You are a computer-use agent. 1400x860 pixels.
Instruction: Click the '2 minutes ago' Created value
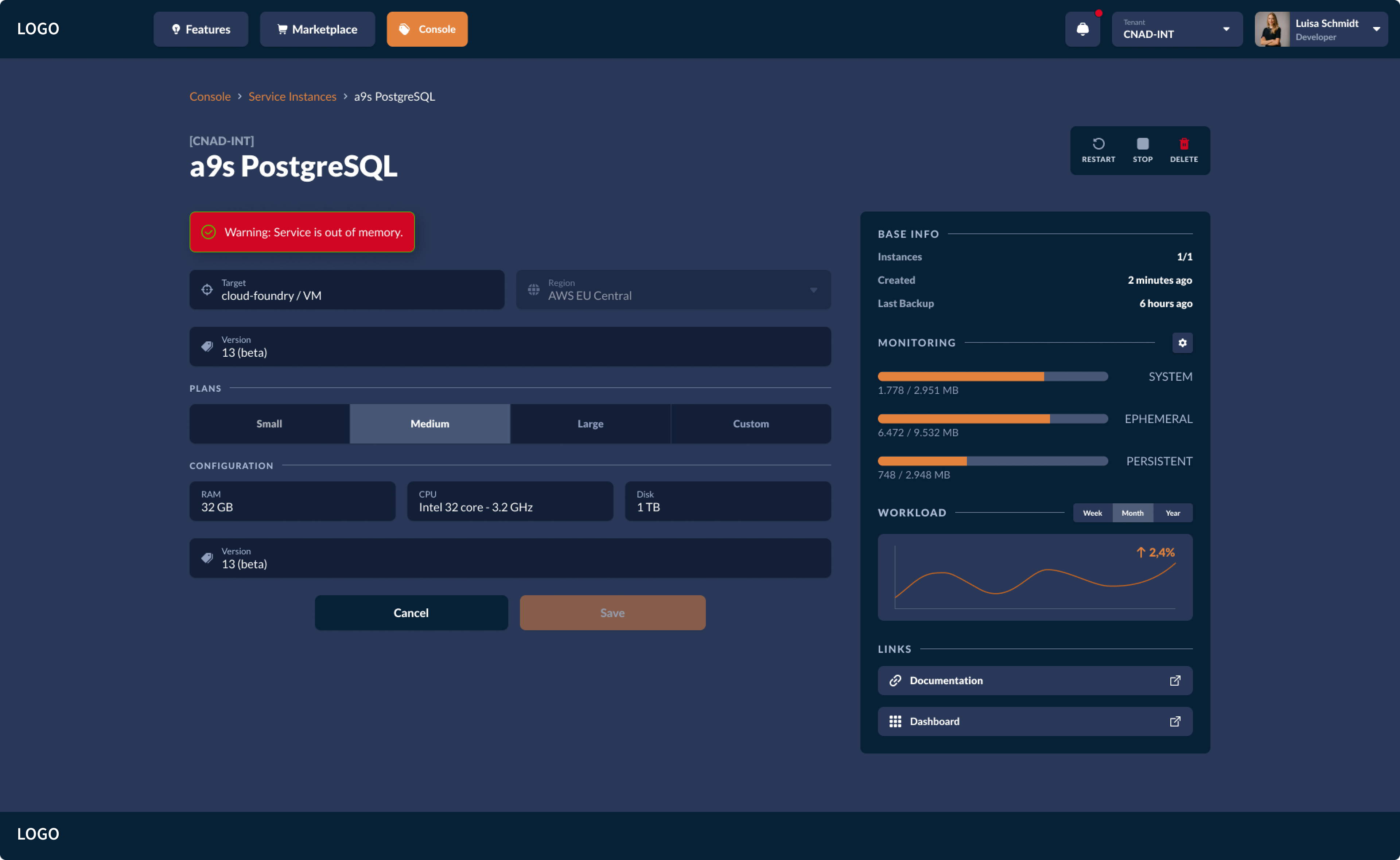click(x=1160, y=280)
